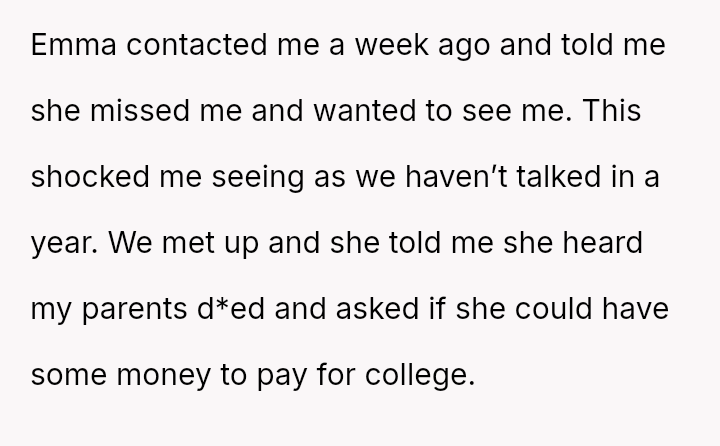This screenshot has width=720, height=446.
Task: Click the name "Emma" in the text
Action: (73, 45)
